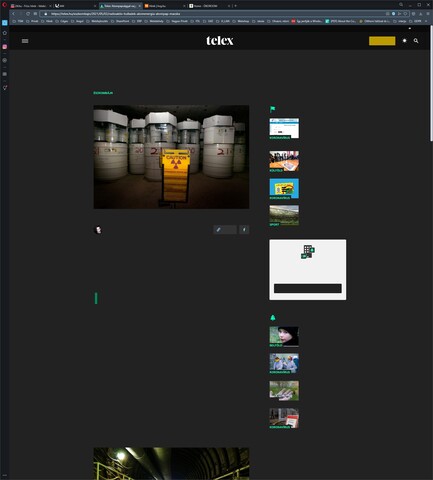Click the telex logo in the header
The width and height of the screenshot is (433, 480).
point(220,41)
